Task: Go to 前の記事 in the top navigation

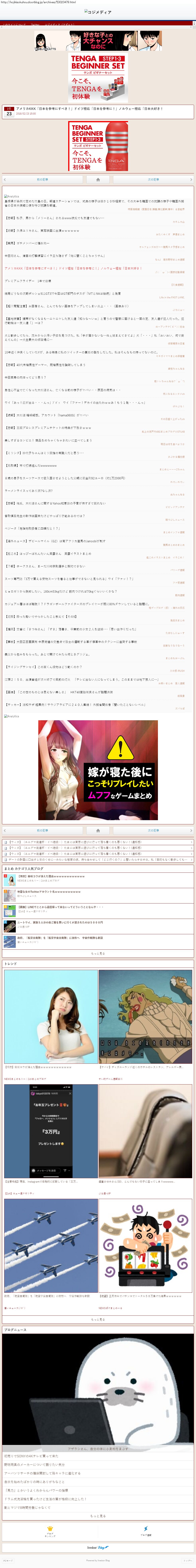Action: (x=42, y=180)
